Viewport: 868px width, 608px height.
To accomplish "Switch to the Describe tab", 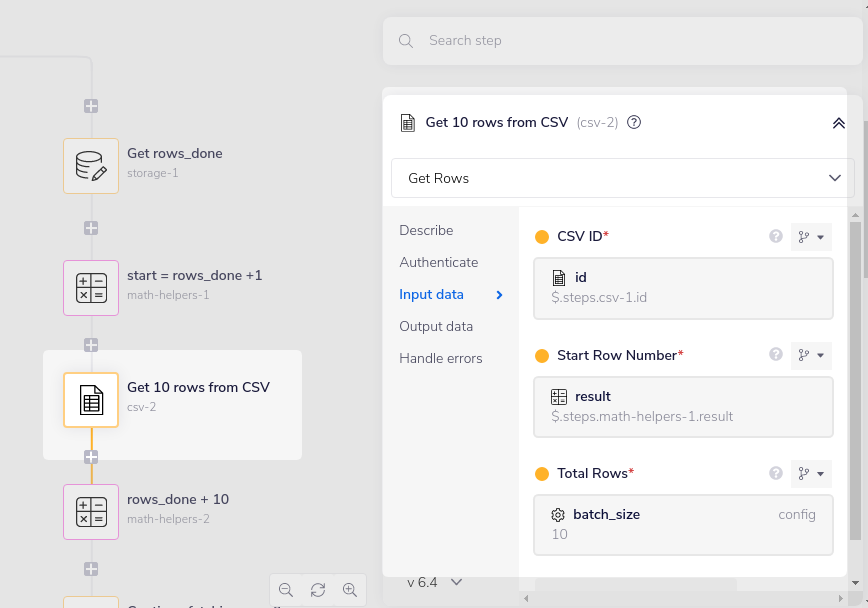I will [426, 230].
